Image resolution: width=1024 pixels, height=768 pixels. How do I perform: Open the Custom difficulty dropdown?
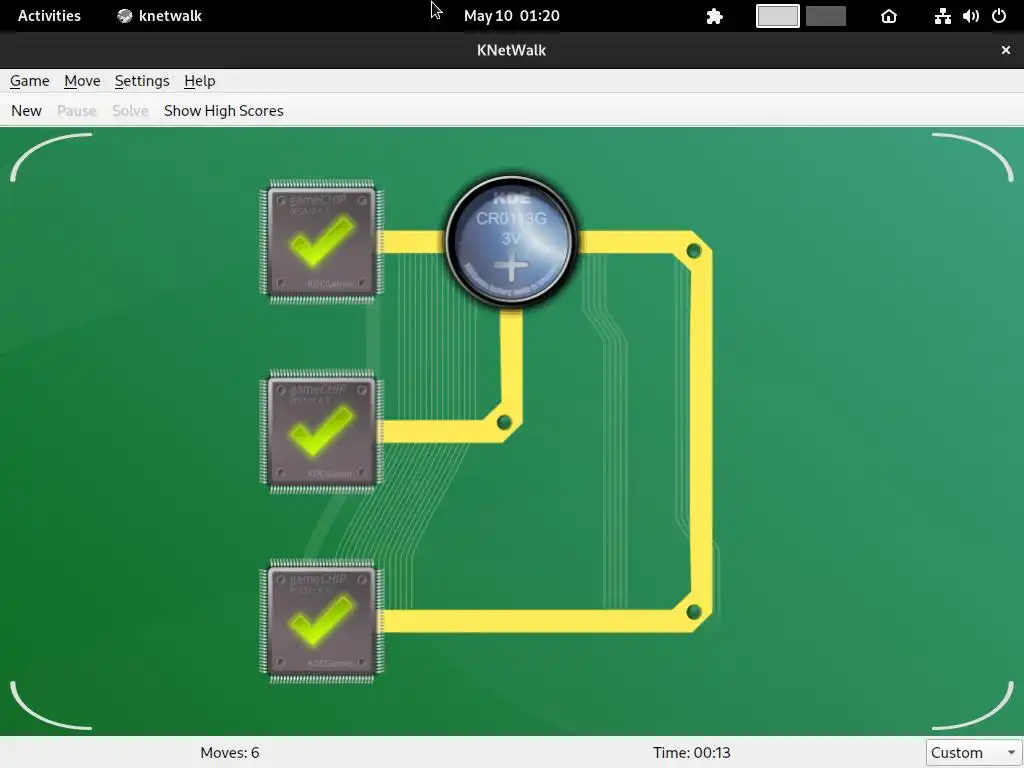click(x=973, y=752)
